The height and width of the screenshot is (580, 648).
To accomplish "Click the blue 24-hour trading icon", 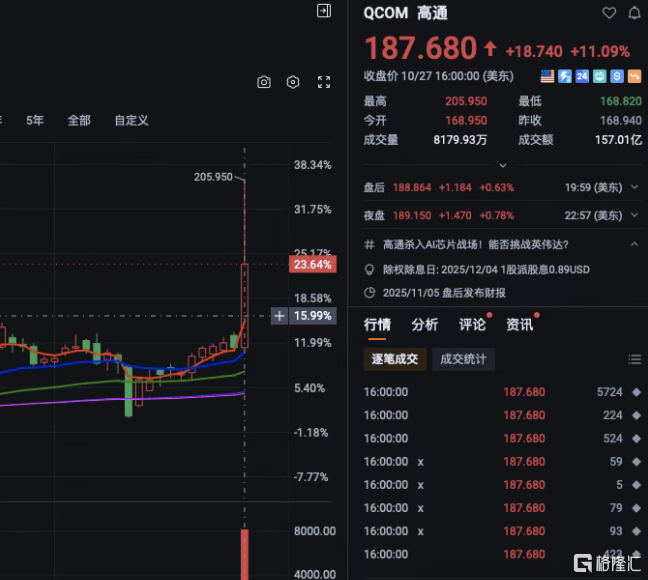I will click(582, 76).
